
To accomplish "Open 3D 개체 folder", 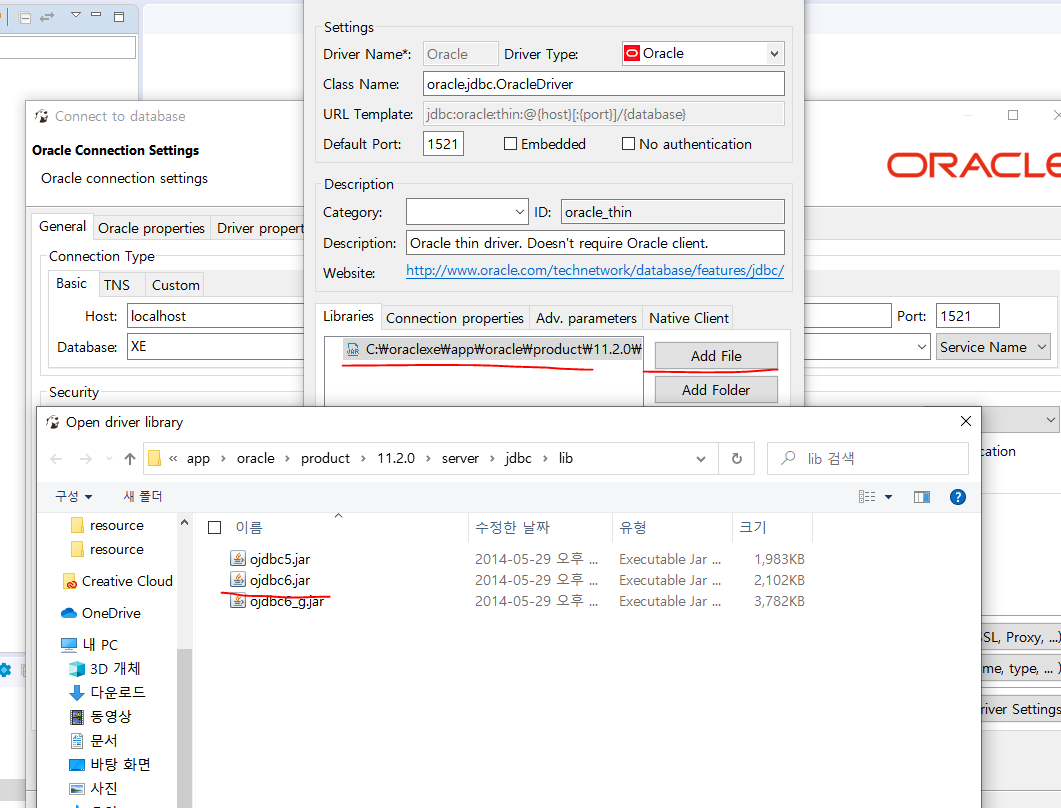I will [x=105, y=669].
